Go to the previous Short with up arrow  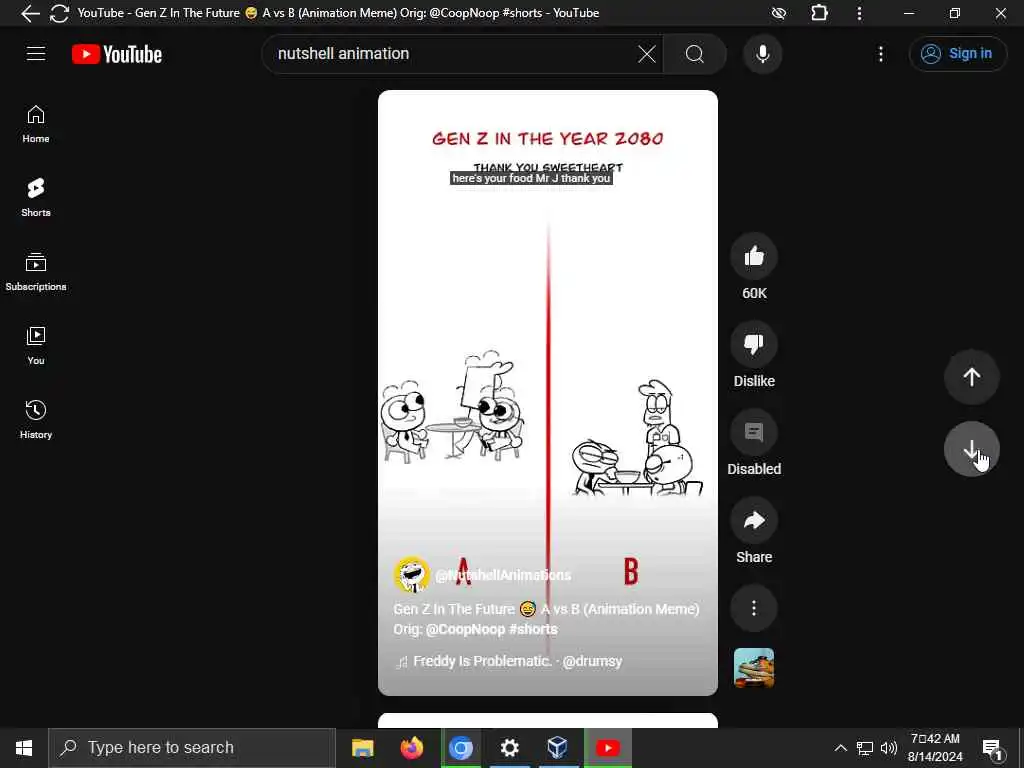click(971, 377)
